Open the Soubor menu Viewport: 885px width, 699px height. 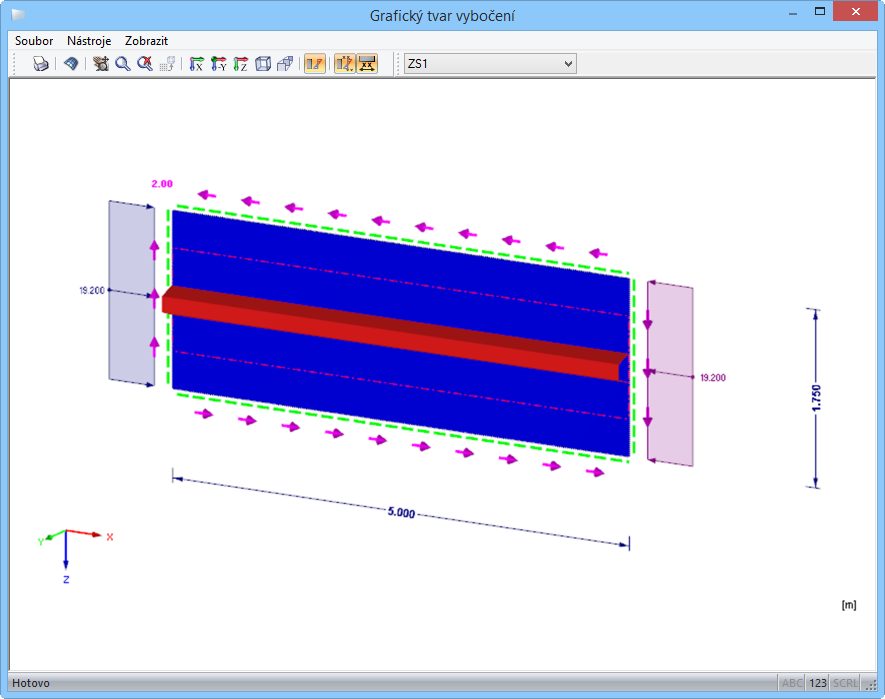point(34,41)
